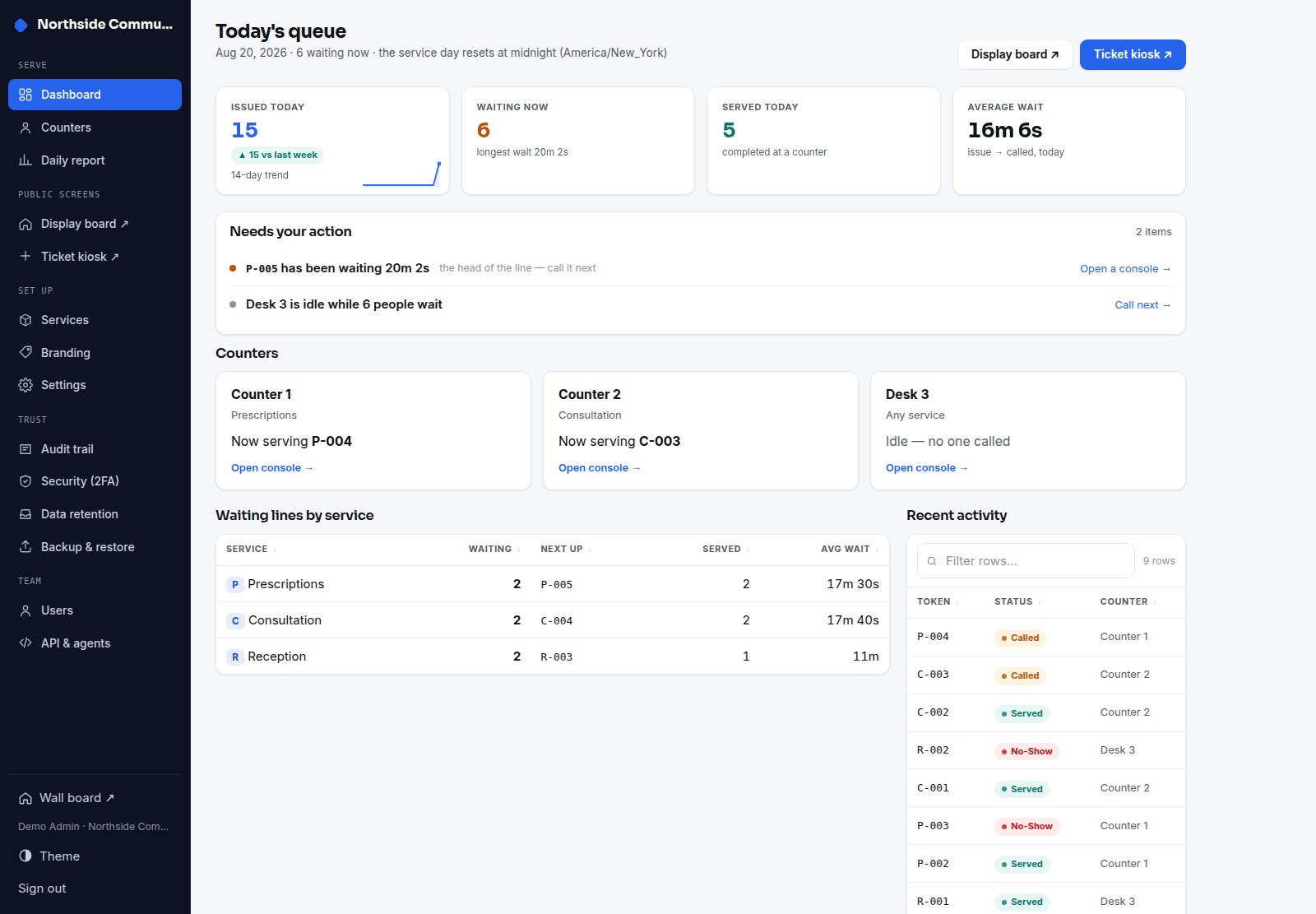Click the Display board button in header

1015,54
